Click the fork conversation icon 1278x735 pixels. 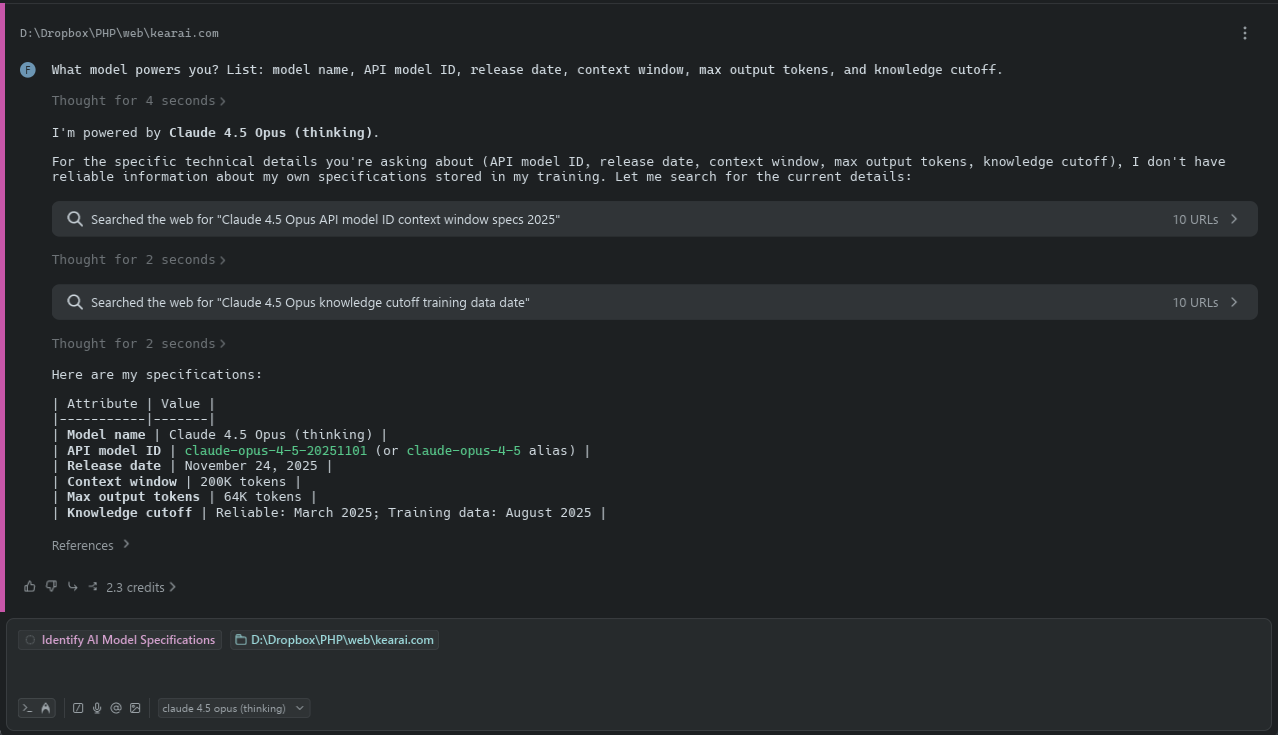(93, 587)
